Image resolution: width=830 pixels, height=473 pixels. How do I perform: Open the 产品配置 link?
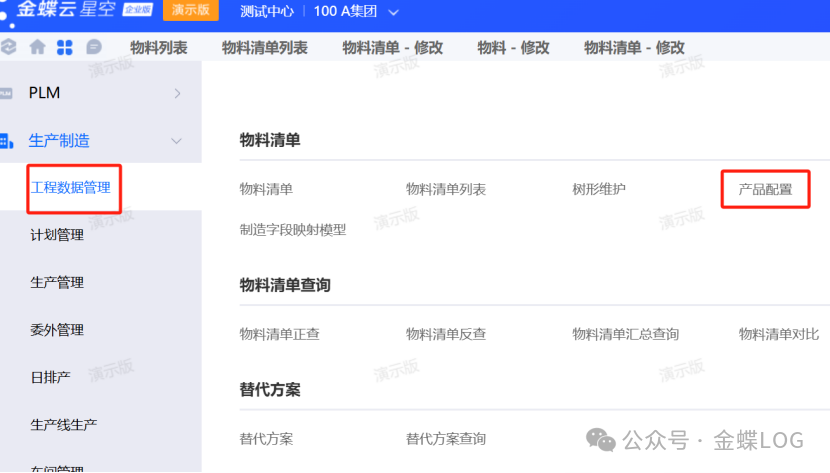point(765,189)
